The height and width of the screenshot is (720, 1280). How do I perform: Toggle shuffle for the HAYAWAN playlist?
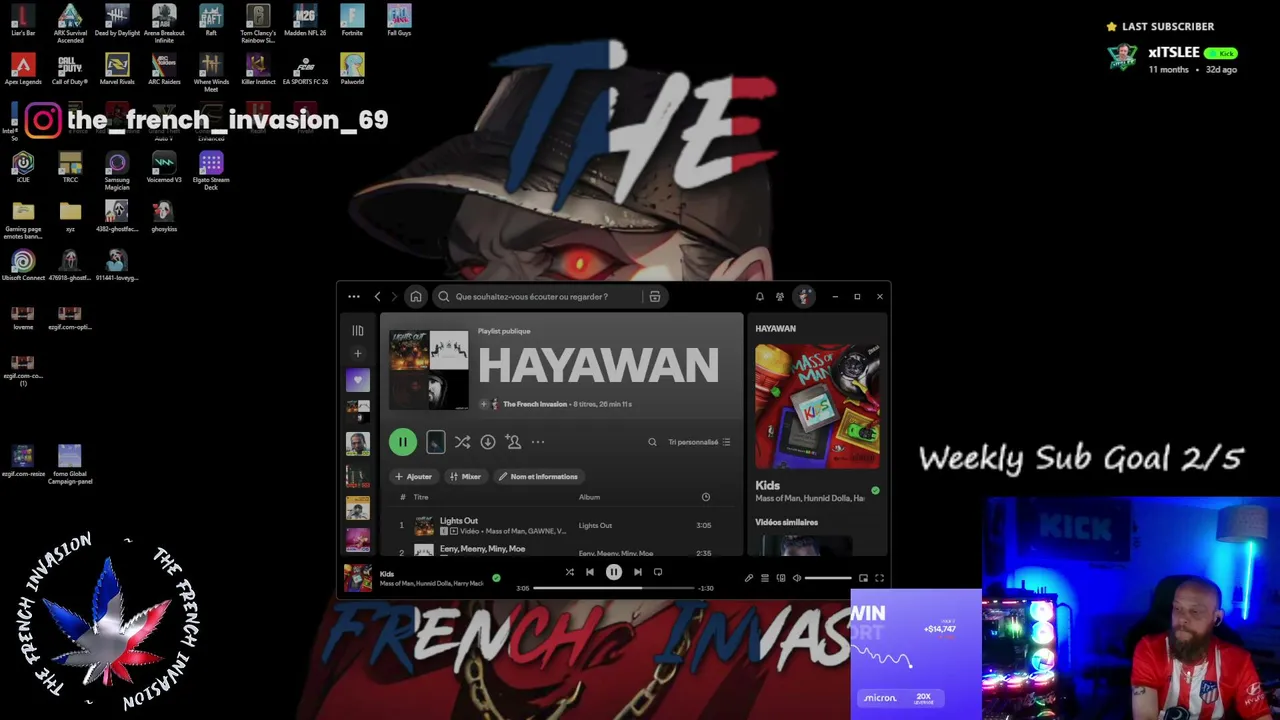pos(462,442)
